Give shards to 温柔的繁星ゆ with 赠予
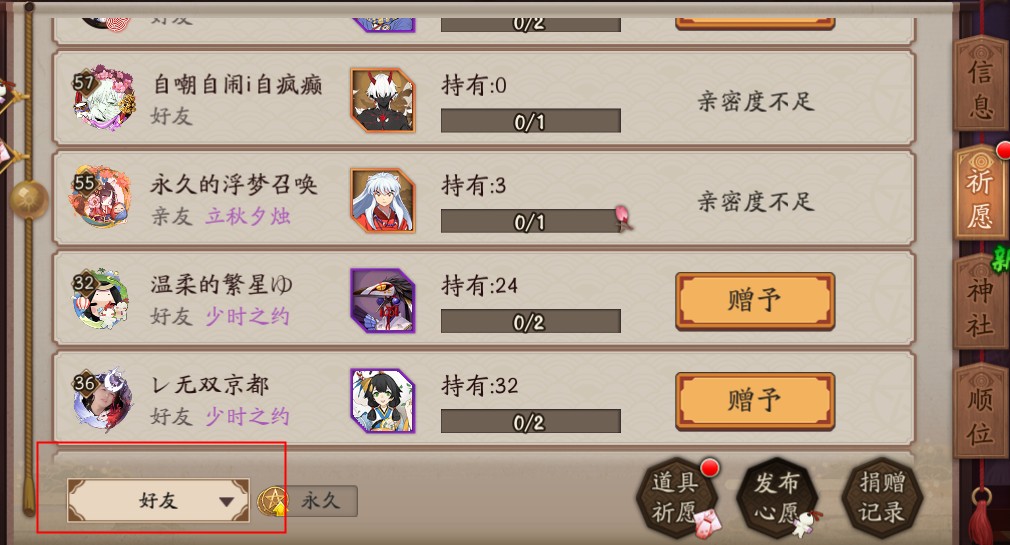The image size is (1010, 545). (x=755, y=301)
